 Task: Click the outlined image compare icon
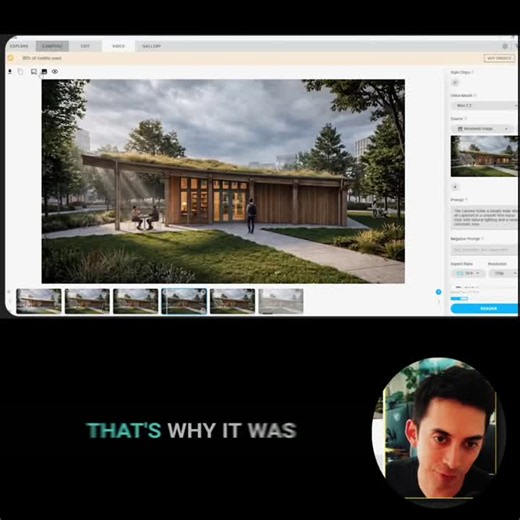34,72
